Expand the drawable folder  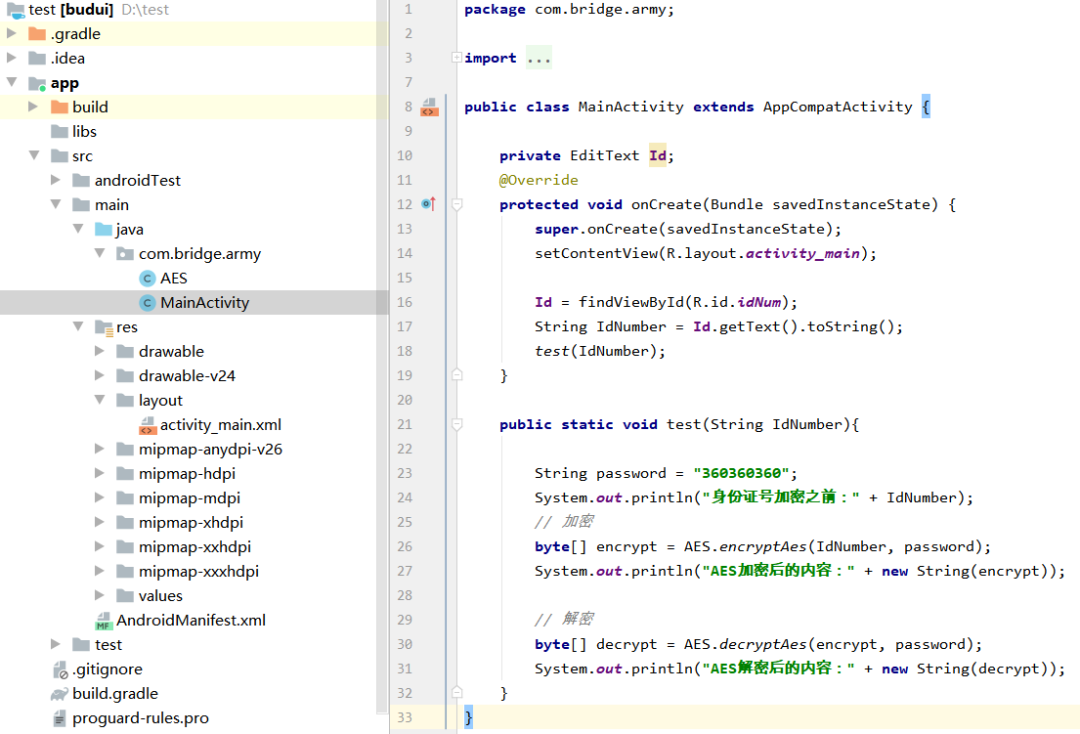(99, 351)
